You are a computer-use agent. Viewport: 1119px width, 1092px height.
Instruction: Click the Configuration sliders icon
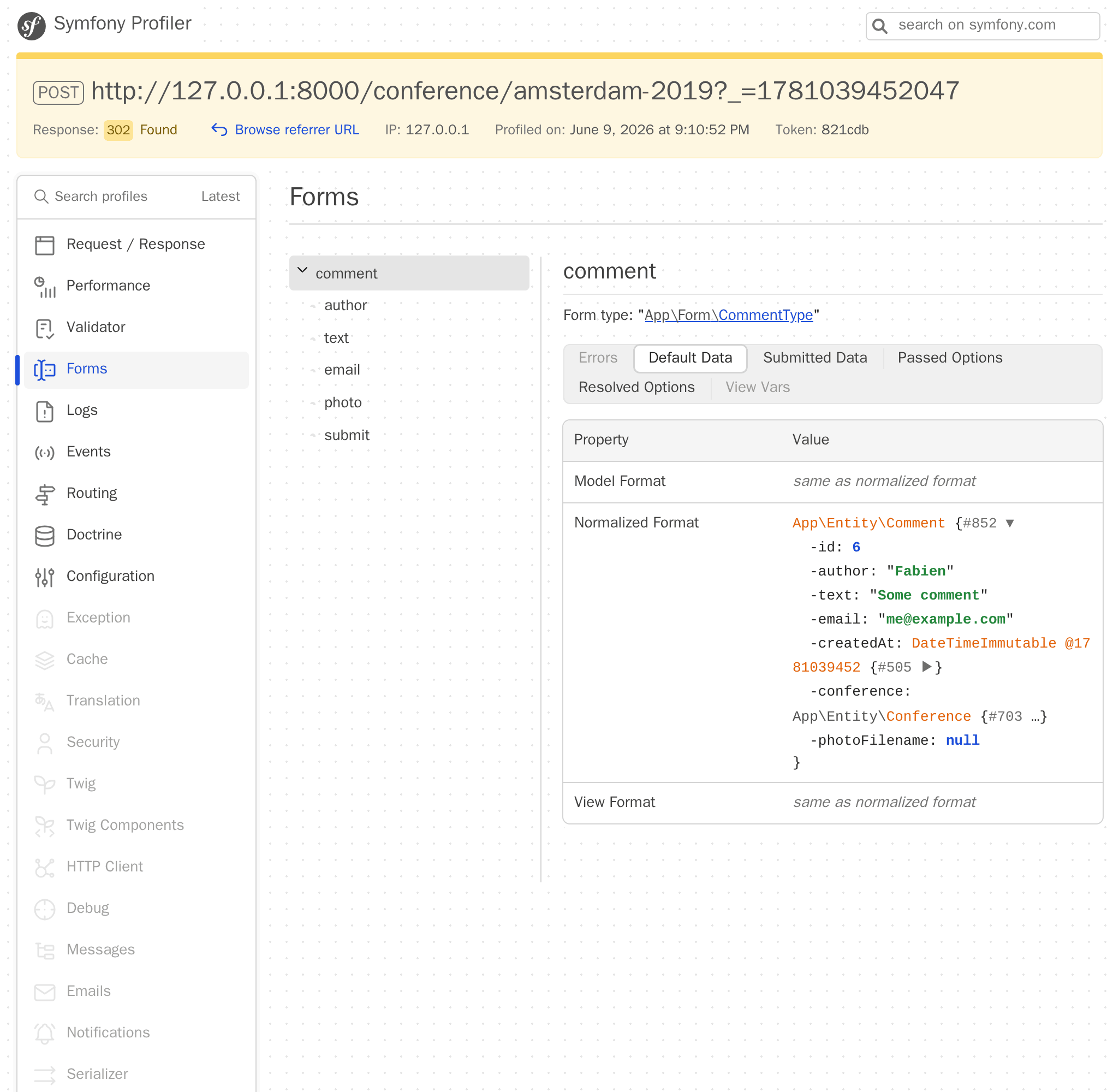pyautogui.click(x=45, y=577)
